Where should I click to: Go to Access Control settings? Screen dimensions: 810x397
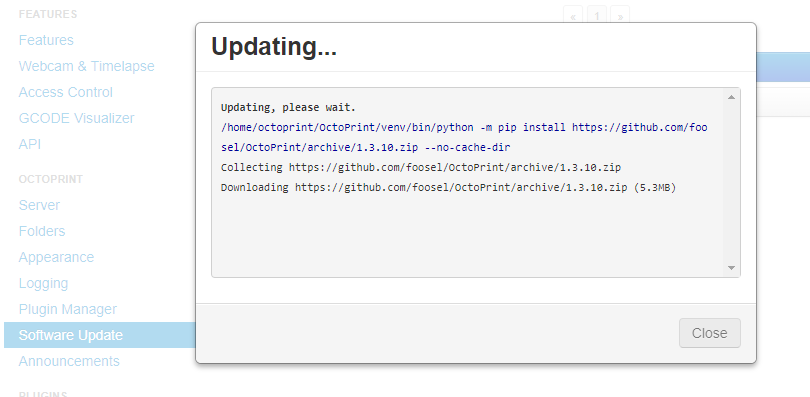tap(66, 92)
